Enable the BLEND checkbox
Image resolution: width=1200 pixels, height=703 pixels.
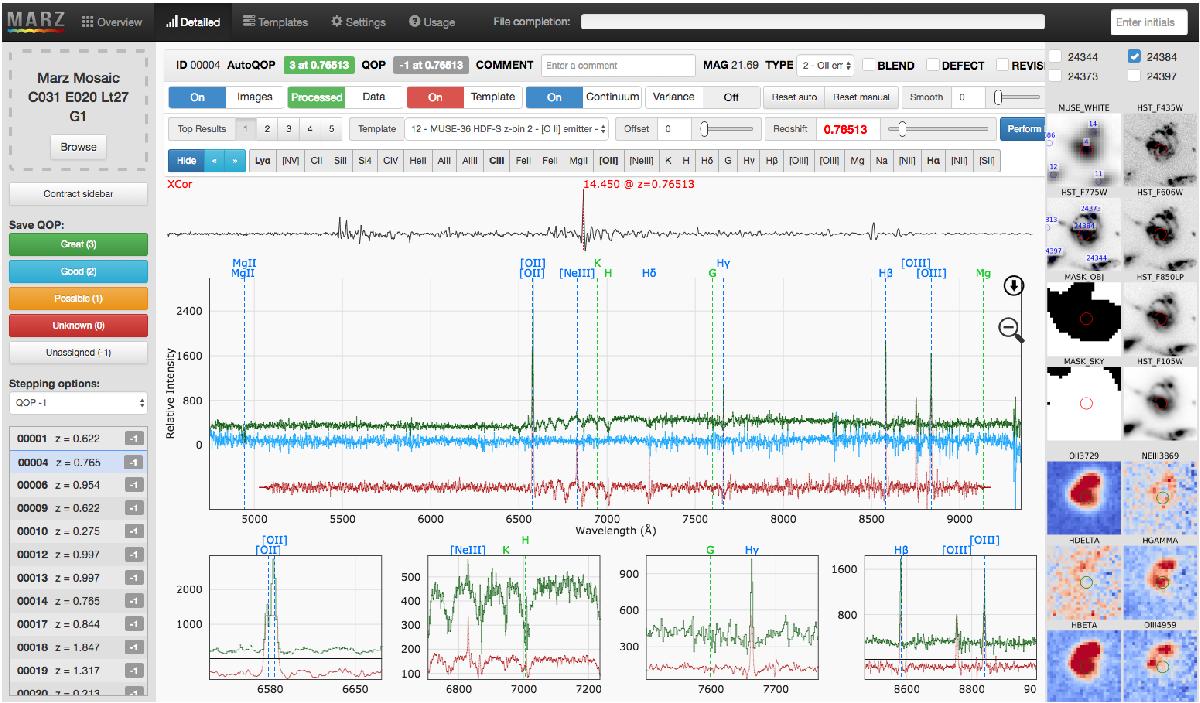(x=870, y=66)
